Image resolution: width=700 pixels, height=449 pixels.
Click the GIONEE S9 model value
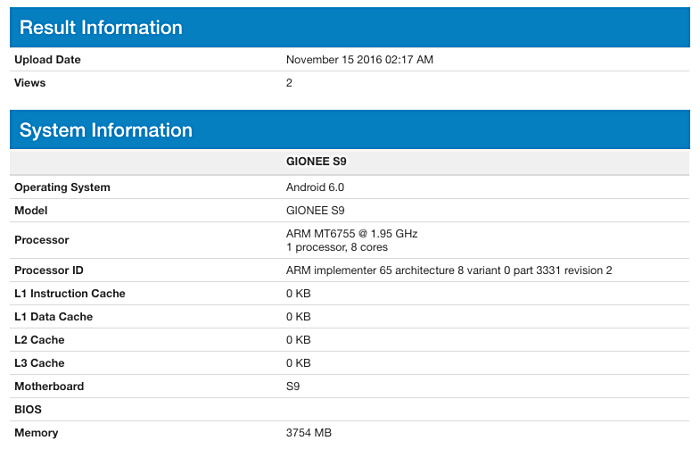315,210
